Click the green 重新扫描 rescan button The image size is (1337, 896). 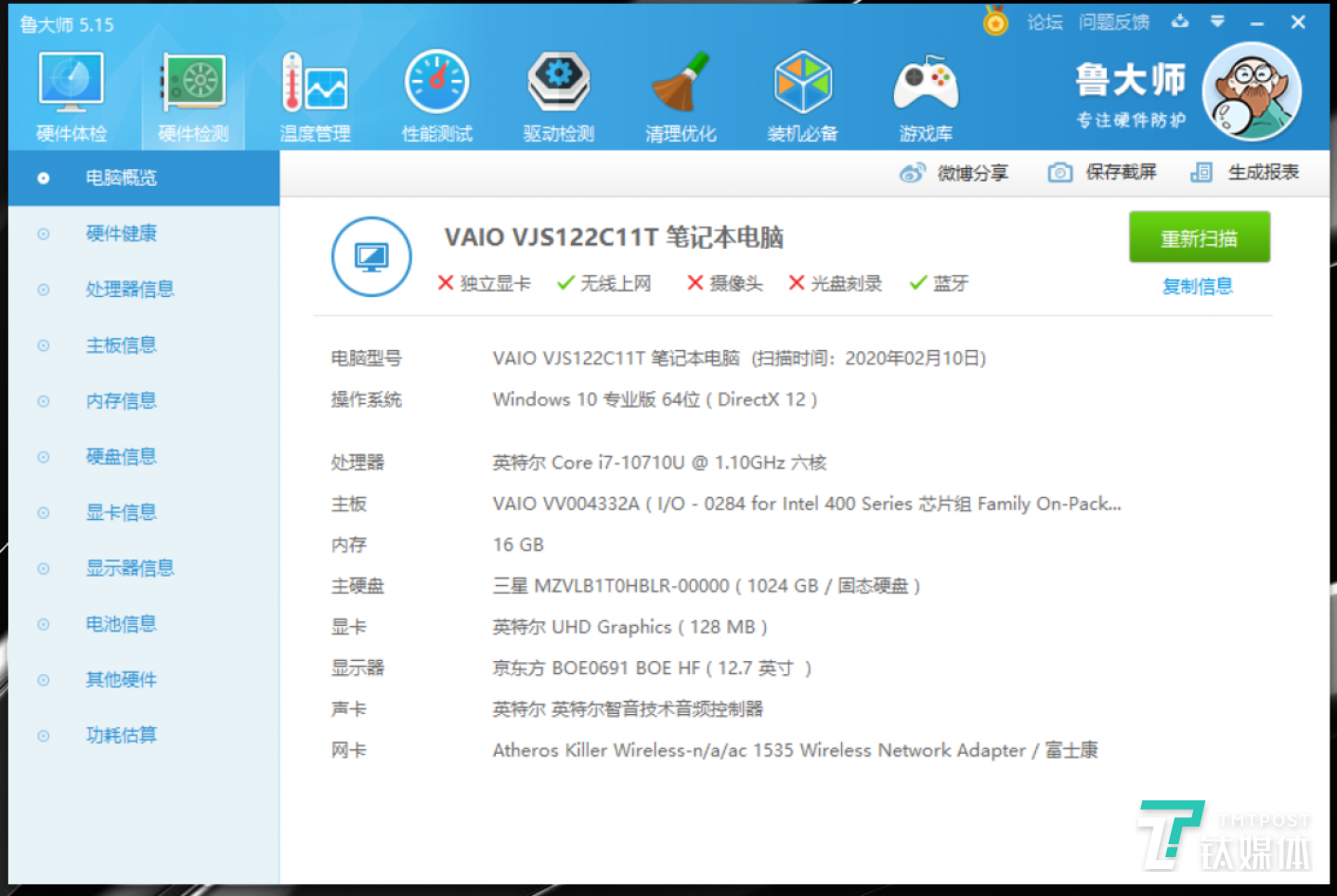(x=1199, y=237)
